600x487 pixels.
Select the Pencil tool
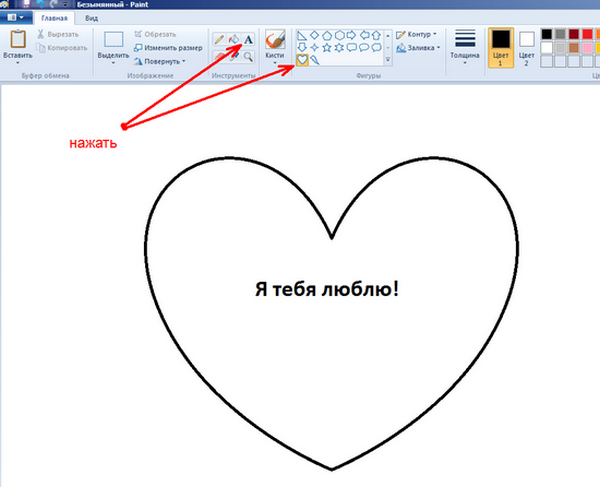coord(219,38)
